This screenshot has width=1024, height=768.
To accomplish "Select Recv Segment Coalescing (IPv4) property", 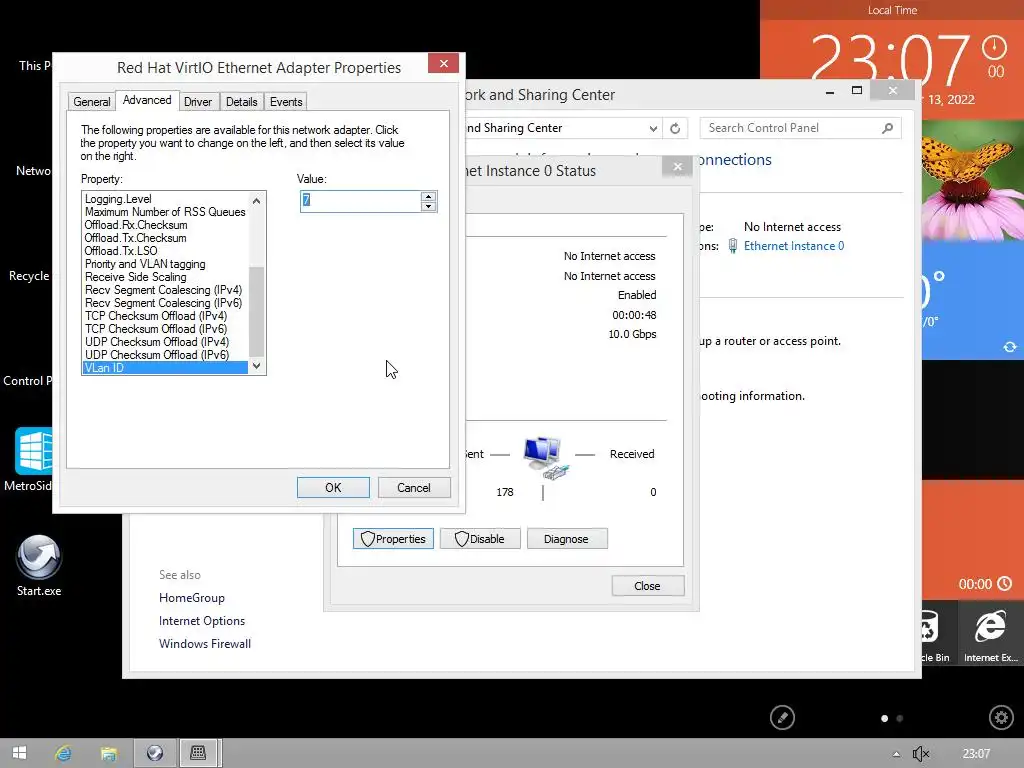I will [165, 290].
